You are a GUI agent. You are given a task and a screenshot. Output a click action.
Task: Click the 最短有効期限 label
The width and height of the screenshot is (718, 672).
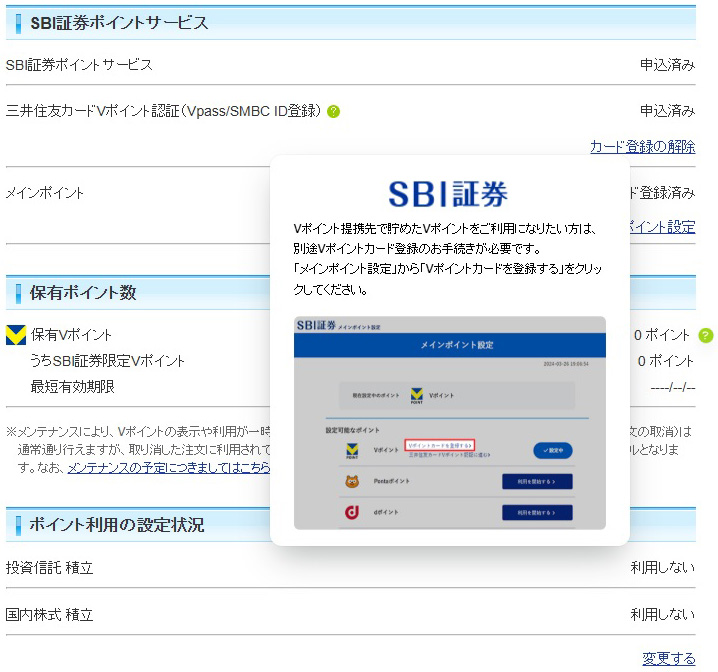click(x=72, y=387)
